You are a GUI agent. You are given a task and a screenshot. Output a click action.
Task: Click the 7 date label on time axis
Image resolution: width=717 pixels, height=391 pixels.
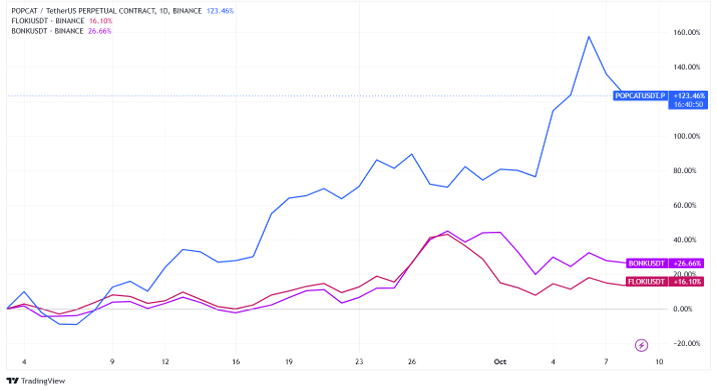point(606,362)
